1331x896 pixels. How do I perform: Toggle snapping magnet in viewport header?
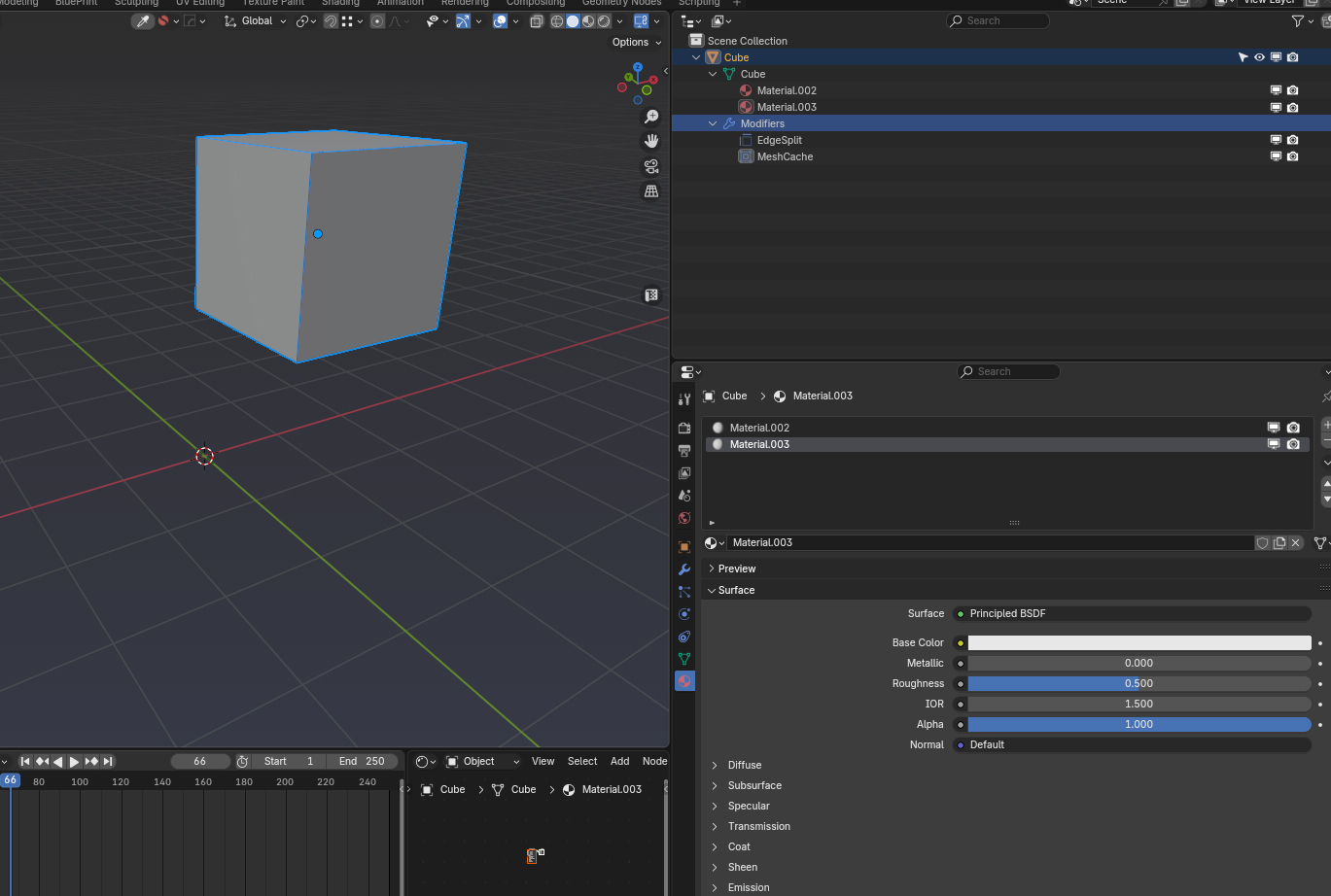coord(331,21)
